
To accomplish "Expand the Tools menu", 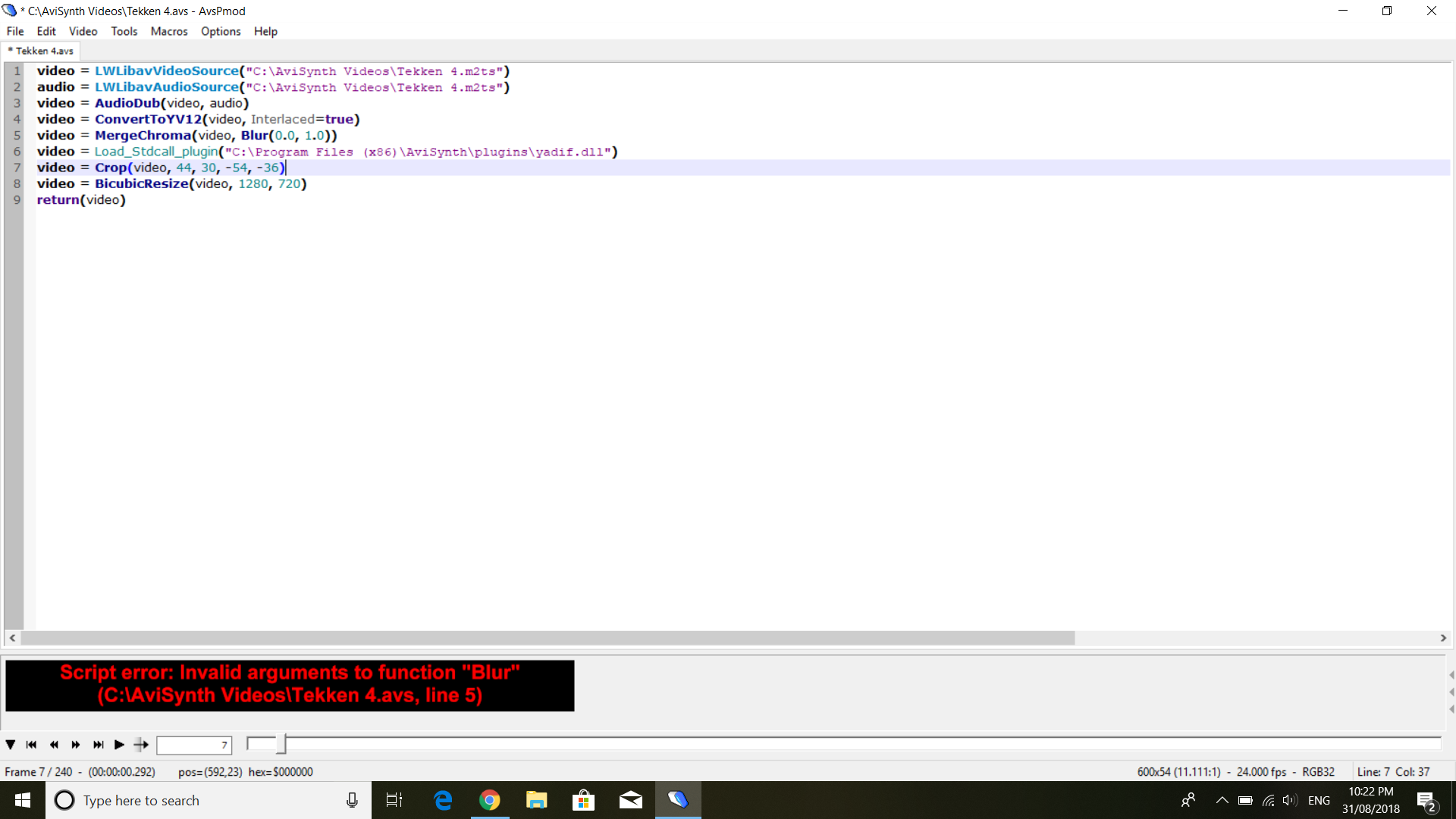I will [124, 31].
